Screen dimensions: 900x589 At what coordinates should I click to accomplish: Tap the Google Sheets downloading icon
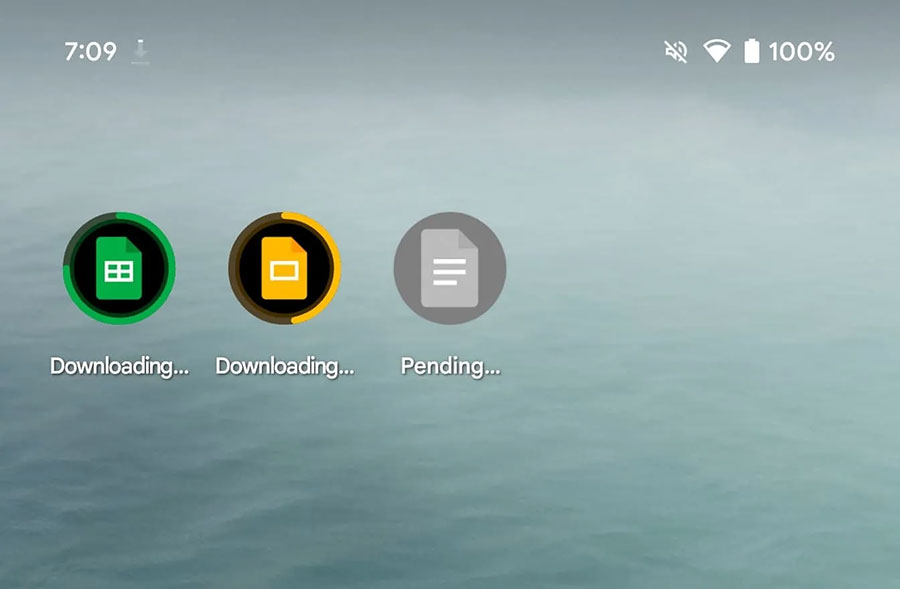119,268
